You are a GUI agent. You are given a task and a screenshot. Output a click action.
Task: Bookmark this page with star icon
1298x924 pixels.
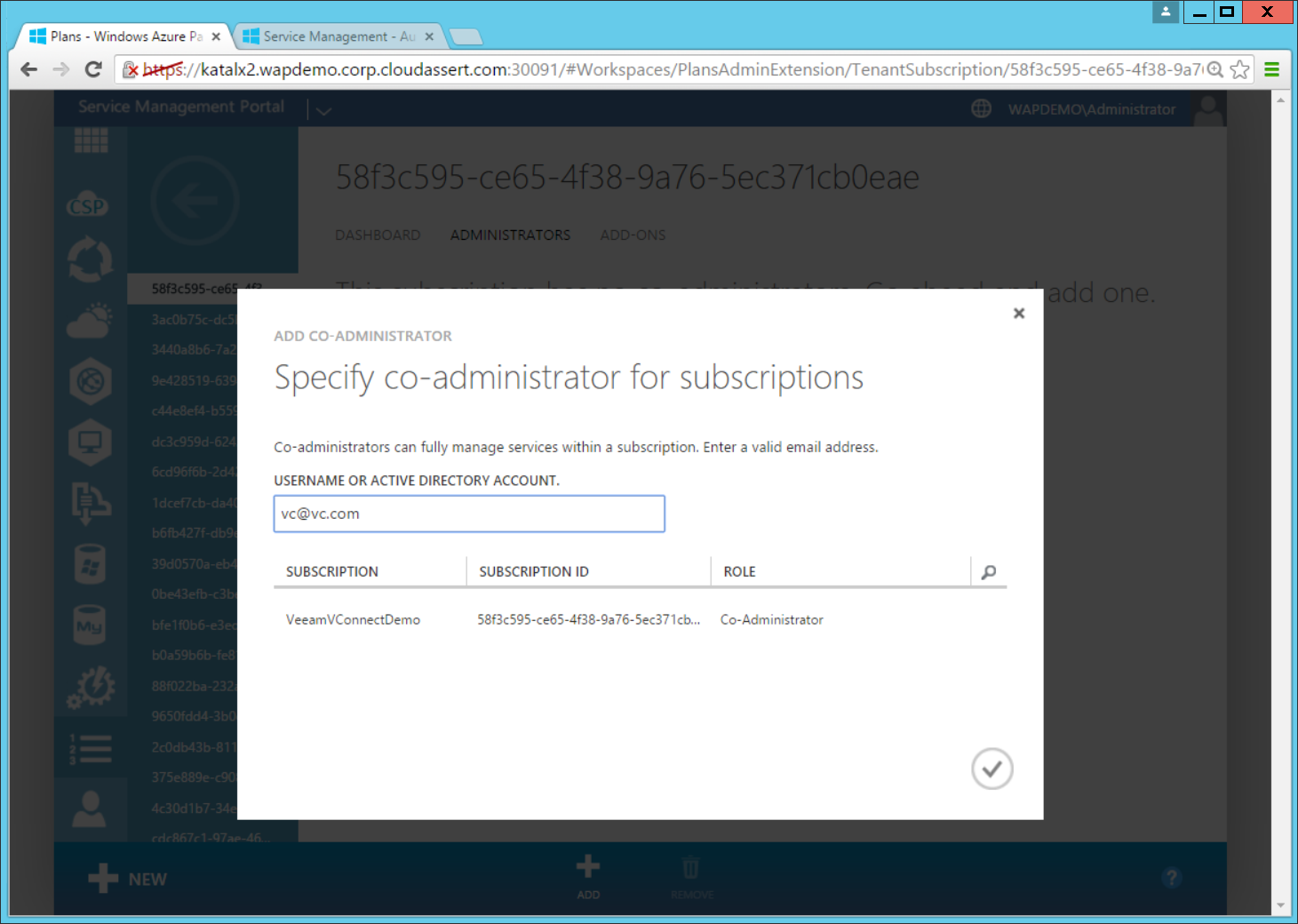click(1240, 69)
